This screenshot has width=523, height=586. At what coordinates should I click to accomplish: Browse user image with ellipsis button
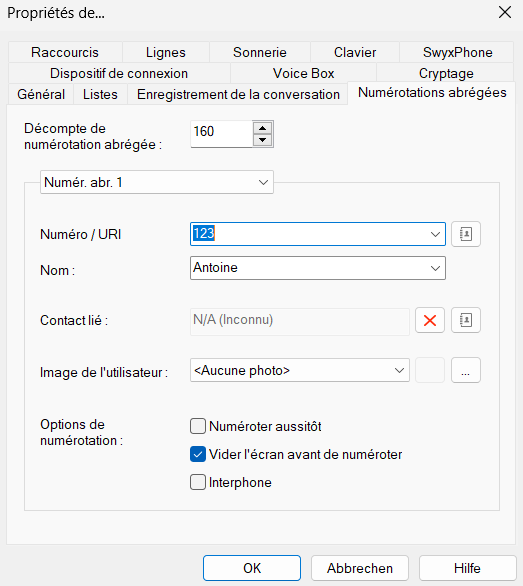click(x=466, y=370)
